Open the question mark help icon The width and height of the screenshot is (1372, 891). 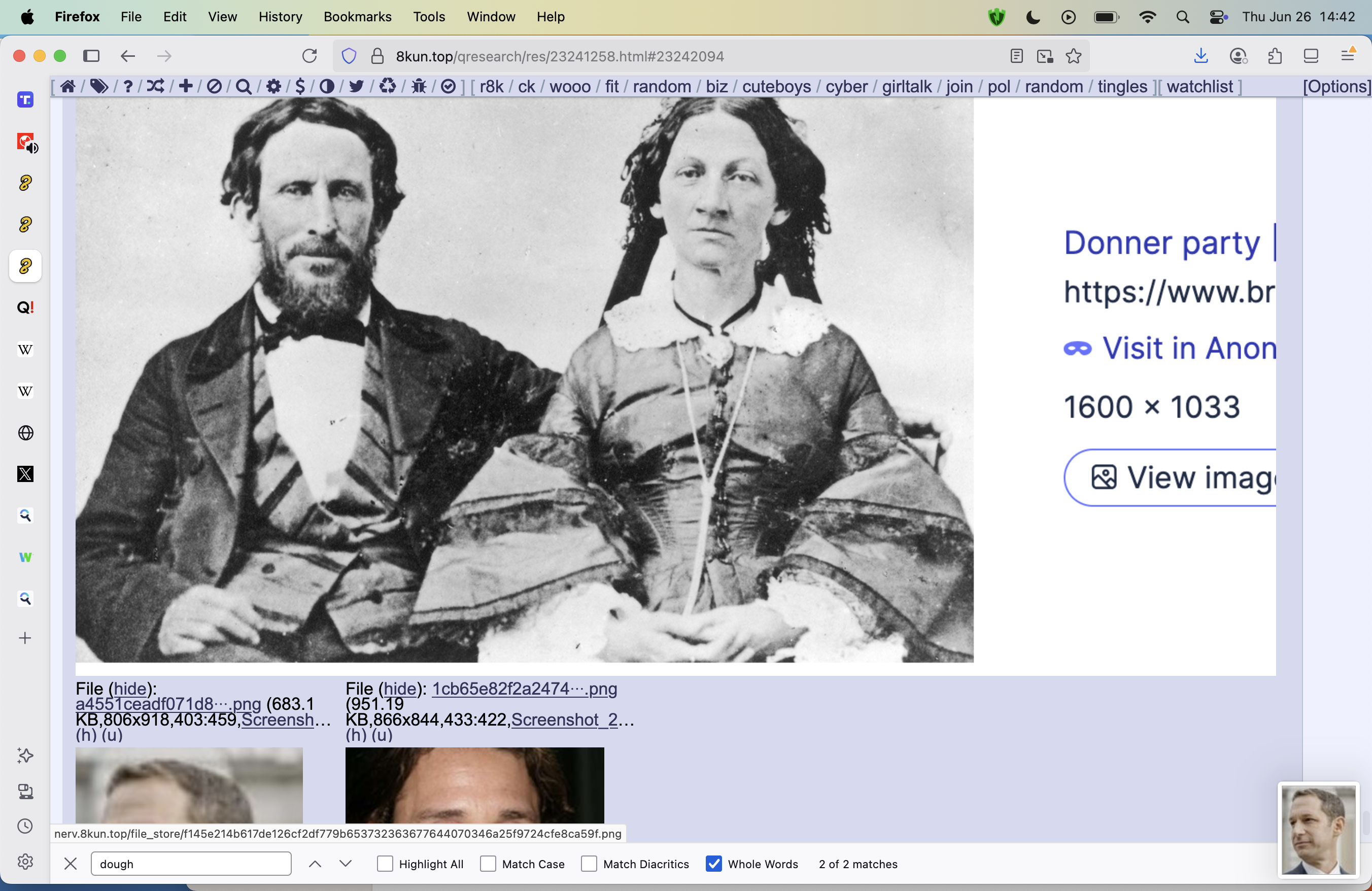(x=128, y=86)
